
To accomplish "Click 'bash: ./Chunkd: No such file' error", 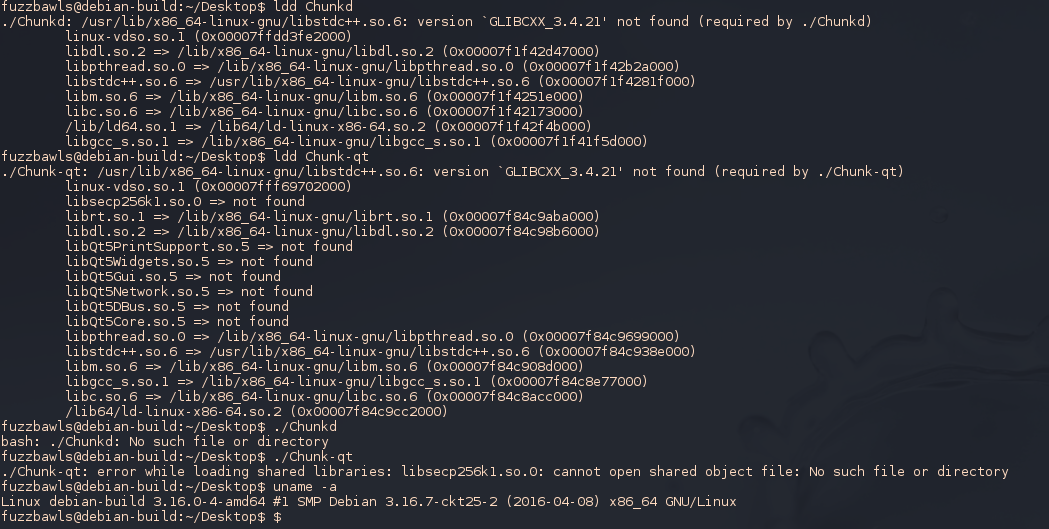I will tap(165, 441).
